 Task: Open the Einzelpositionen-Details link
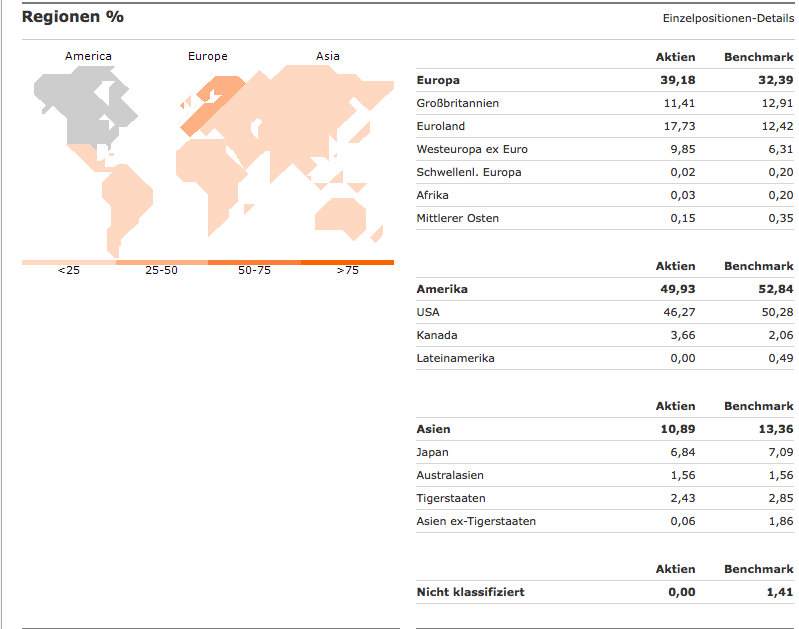(728, 19)
